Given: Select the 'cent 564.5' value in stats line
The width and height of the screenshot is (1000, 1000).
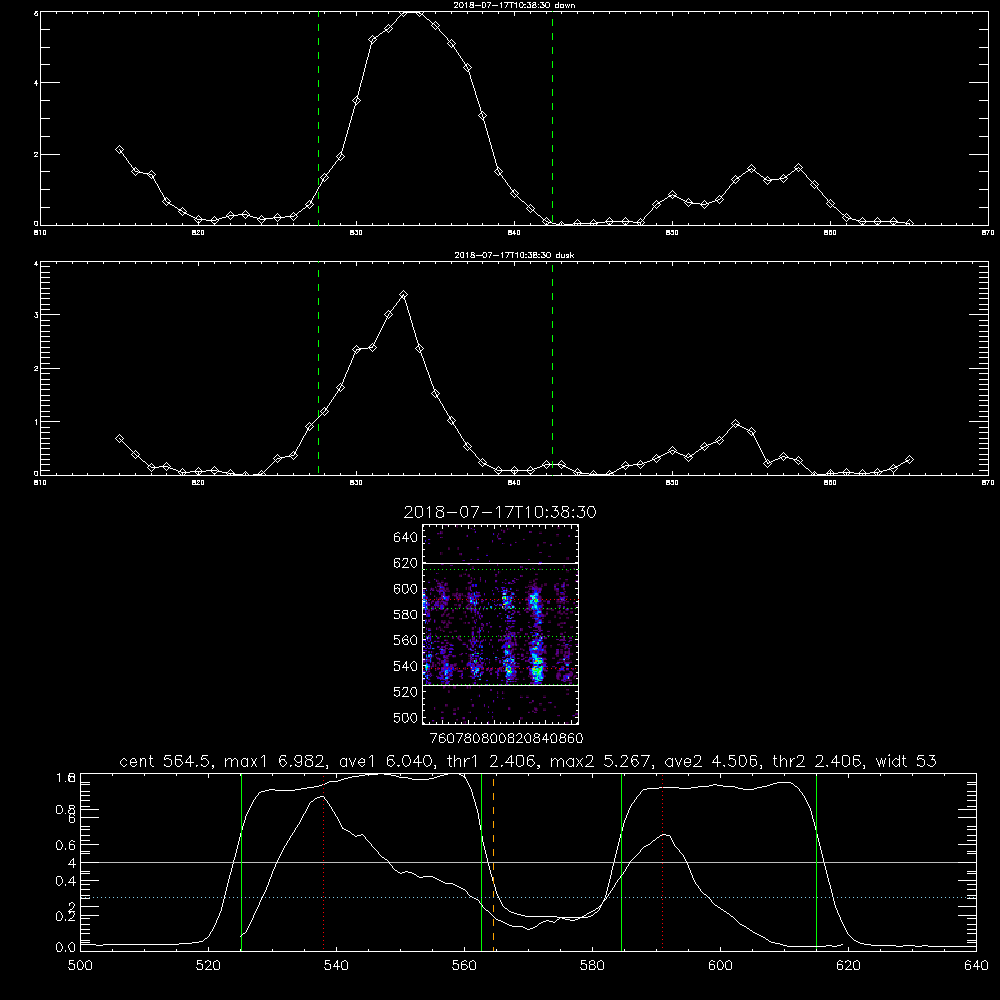Looking at the screenshot, I should coord(165,761).
